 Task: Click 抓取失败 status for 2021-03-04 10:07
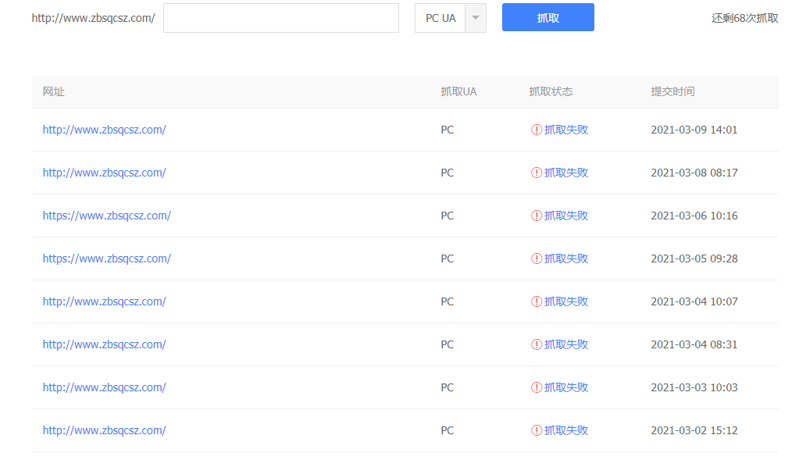tap(566, 302)
